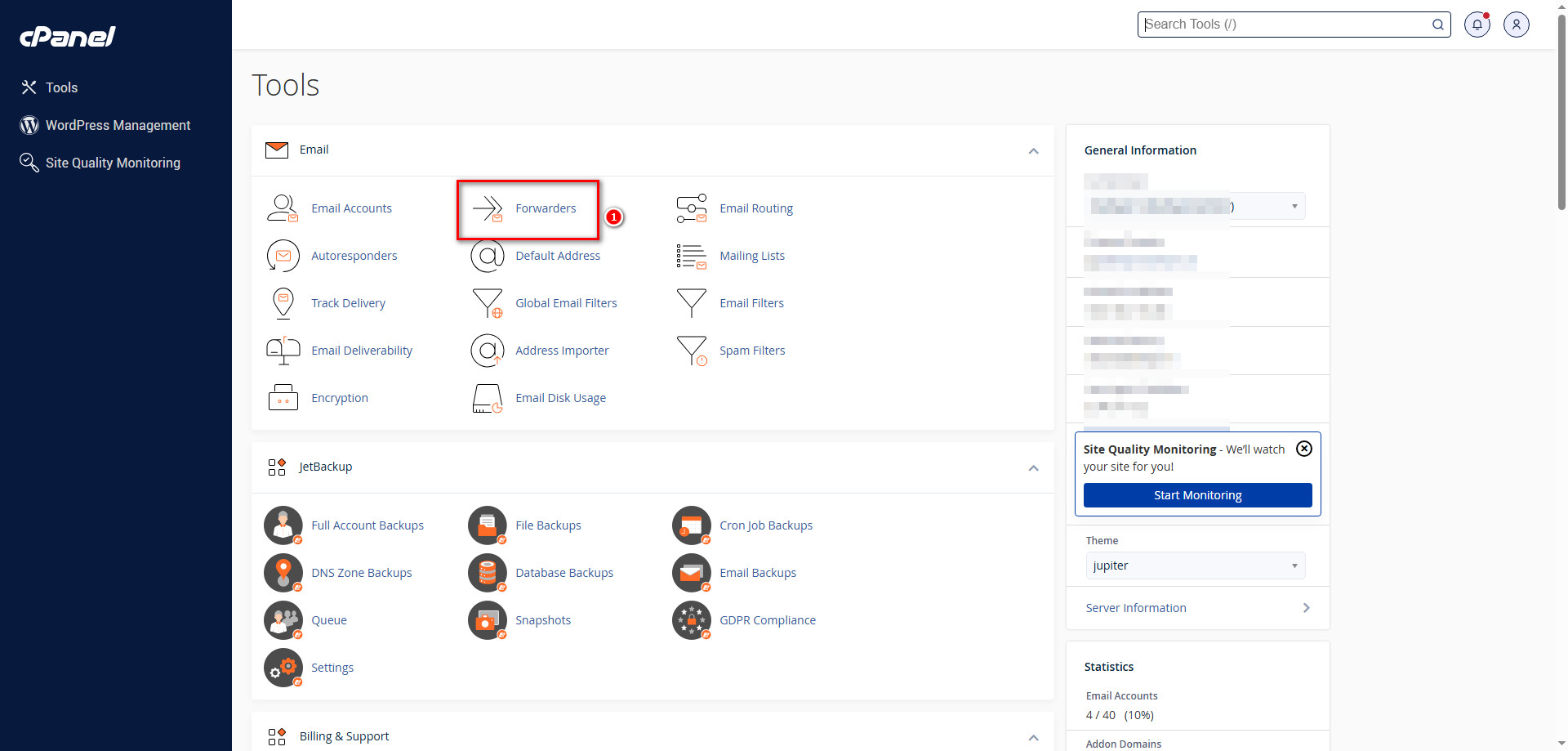Expand the Billing & Support section
Image resolution: width=1568 pixels, height=751 pixels.
point(1033,736)
